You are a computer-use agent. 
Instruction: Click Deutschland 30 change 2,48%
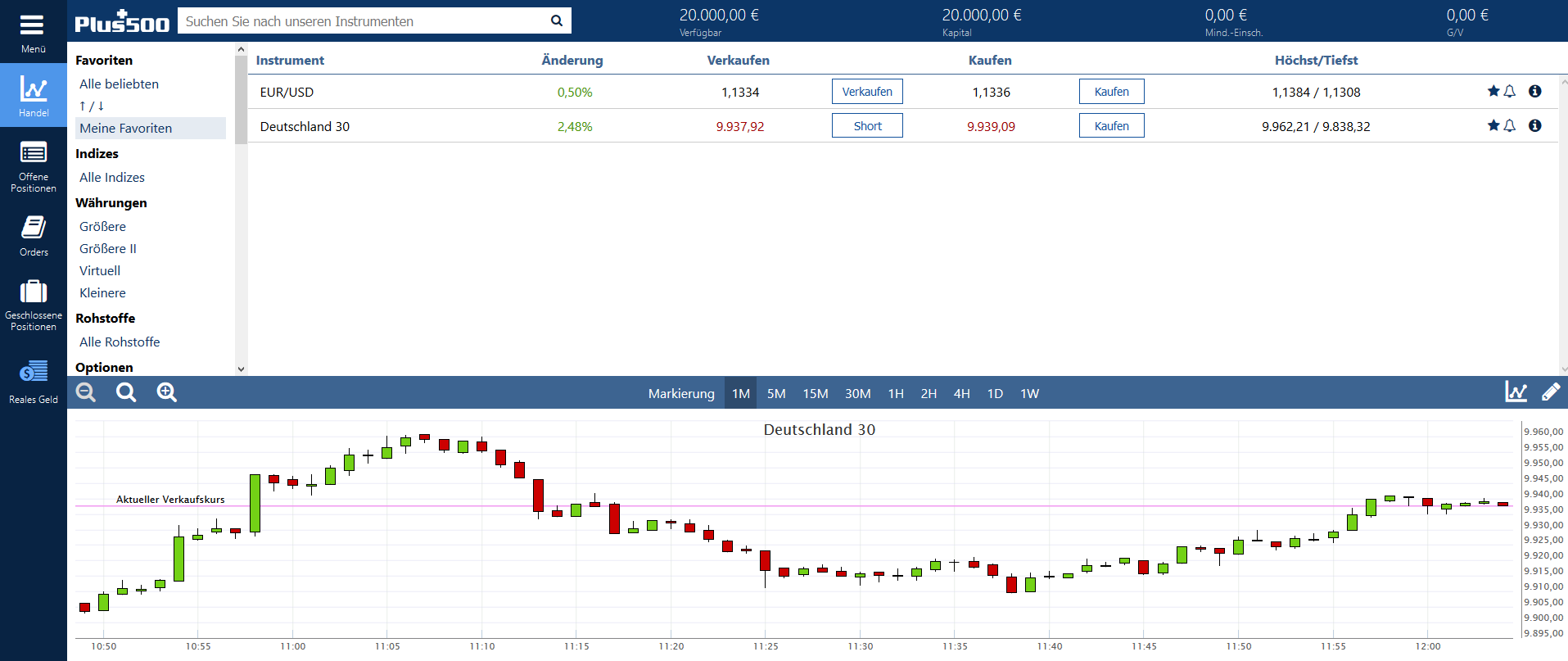pyautogui.click(x=575, y=127)
